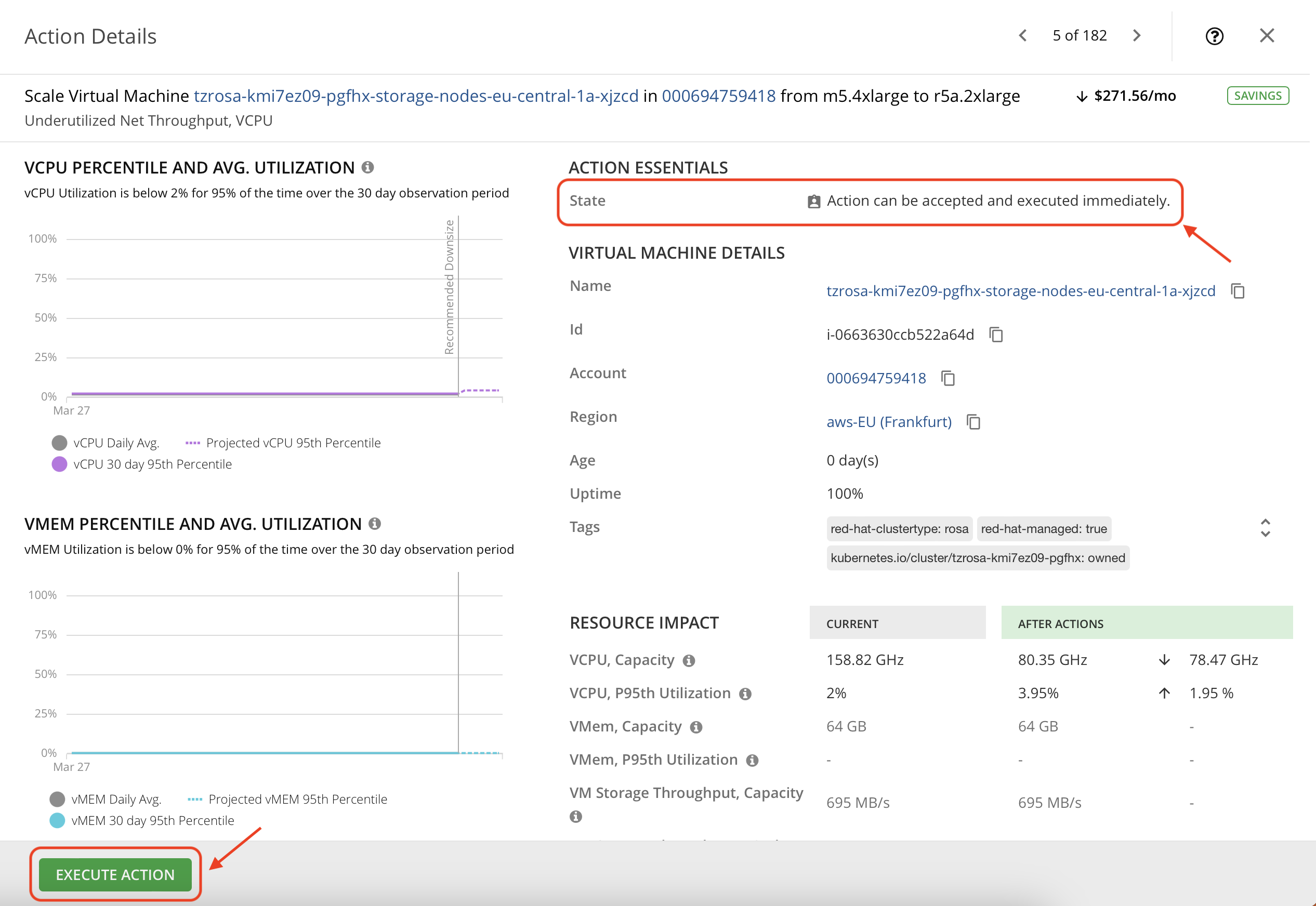Show info for VMem, Capacity
Viewport: 1316px width, 906px height.
(696, 727)
